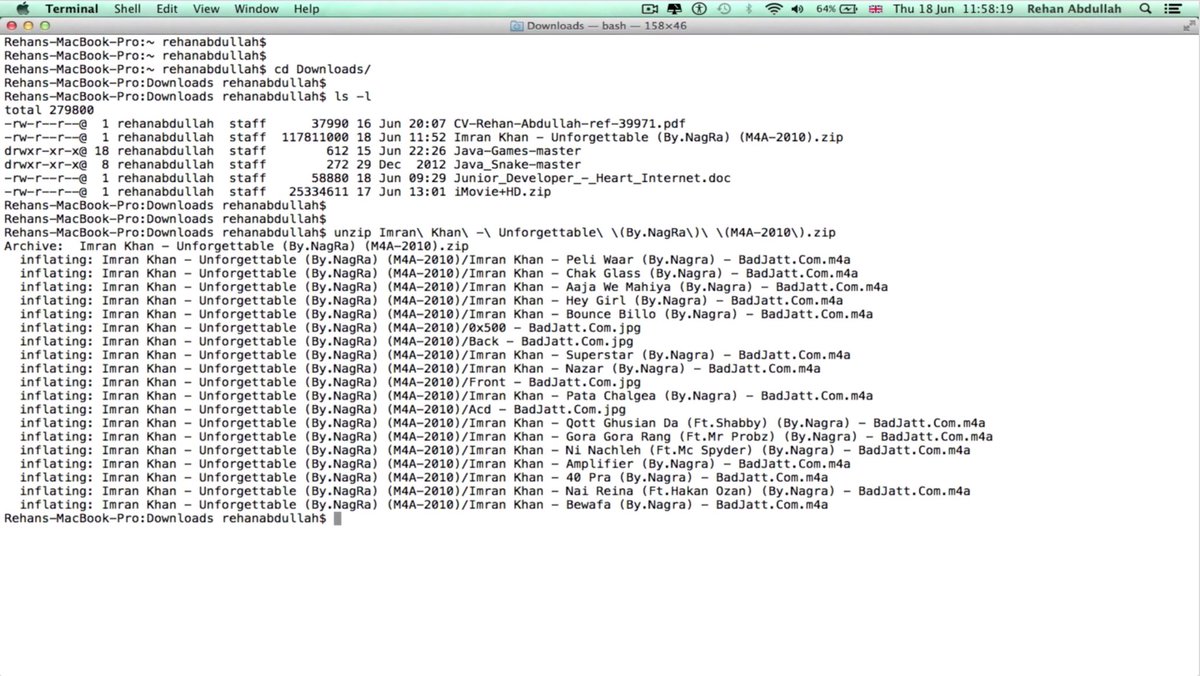The width and height of the screenshot is (1200, 676).
Task: Click the 'total 279800' line
Action: 49,110
